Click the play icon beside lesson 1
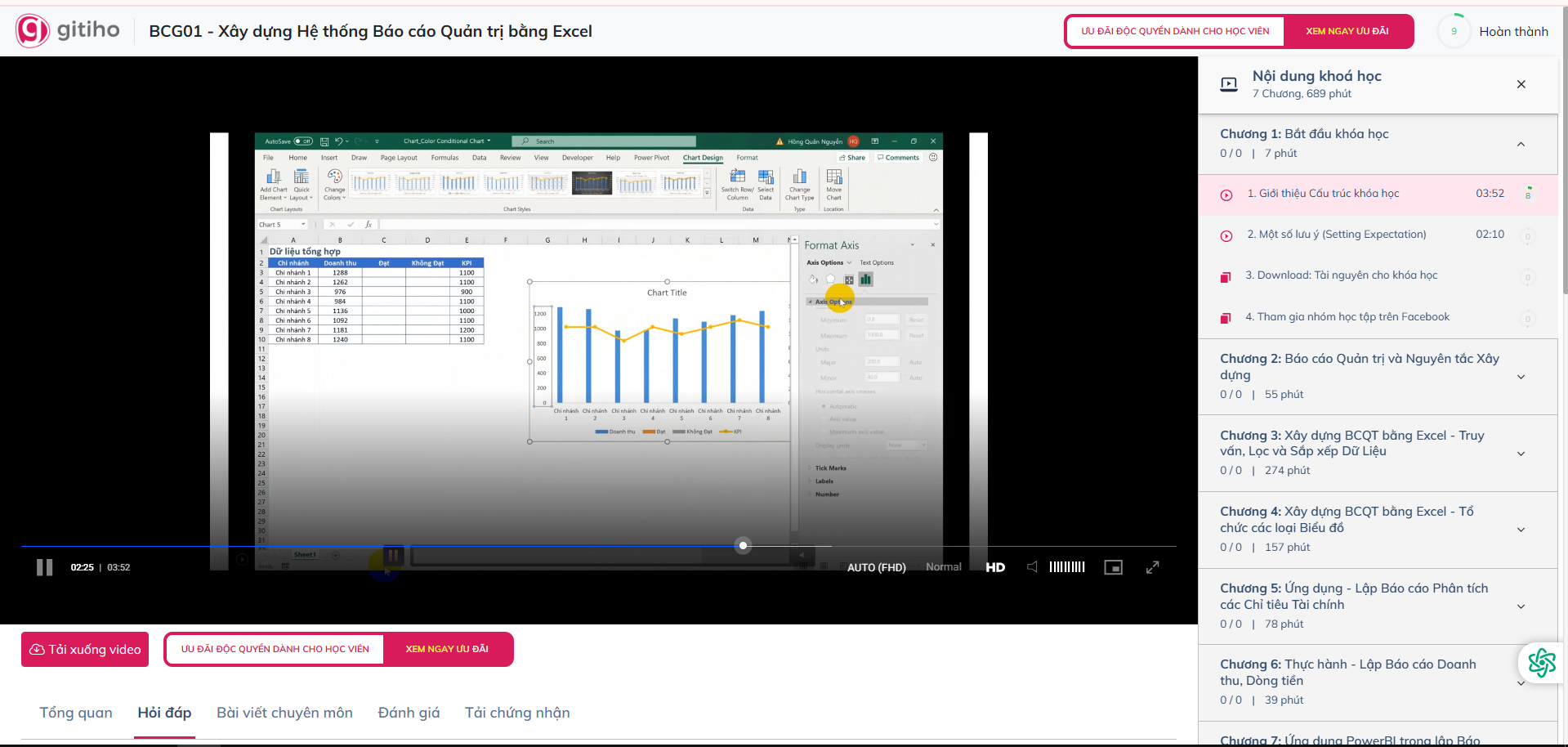The height and width of the screenshot is (747, 1568). point(1226,195)
